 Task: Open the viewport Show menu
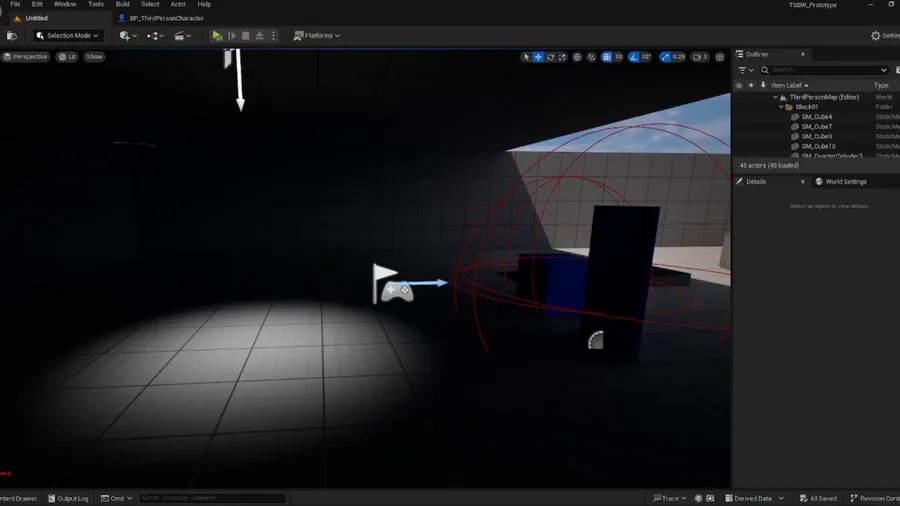coord(94,57)
